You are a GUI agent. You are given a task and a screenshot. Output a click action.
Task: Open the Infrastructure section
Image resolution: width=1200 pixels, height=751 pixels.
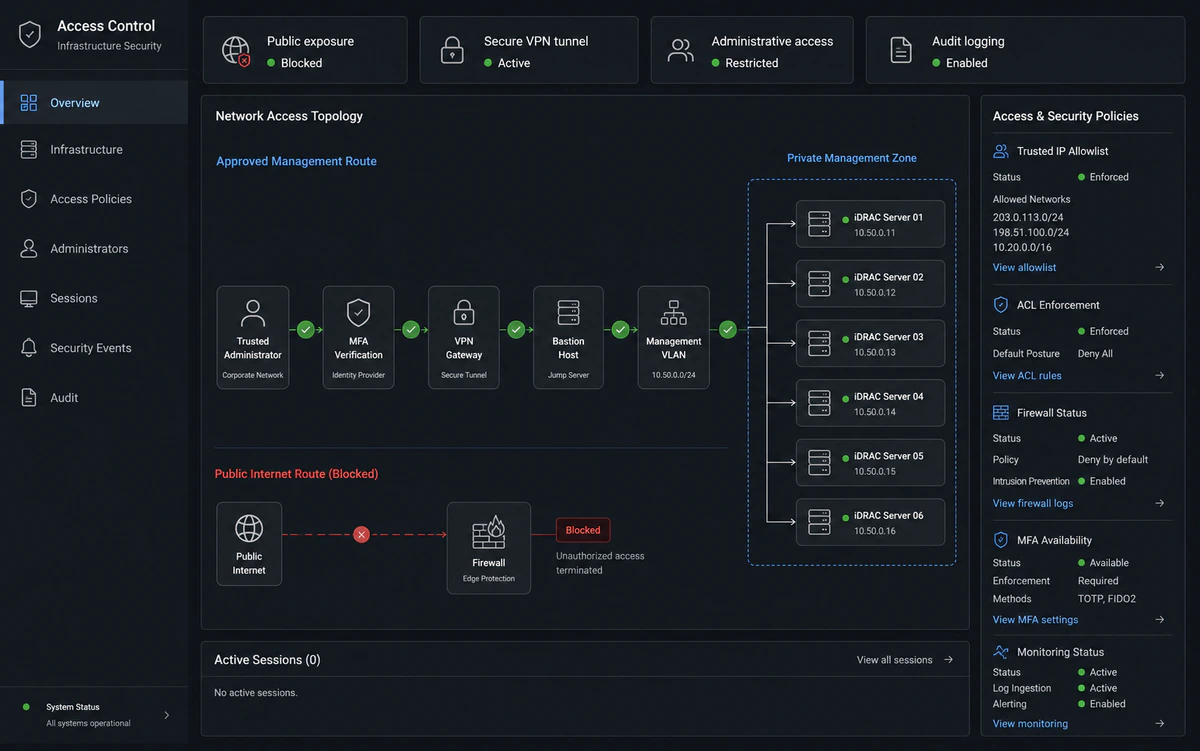[x=94, y=150]
